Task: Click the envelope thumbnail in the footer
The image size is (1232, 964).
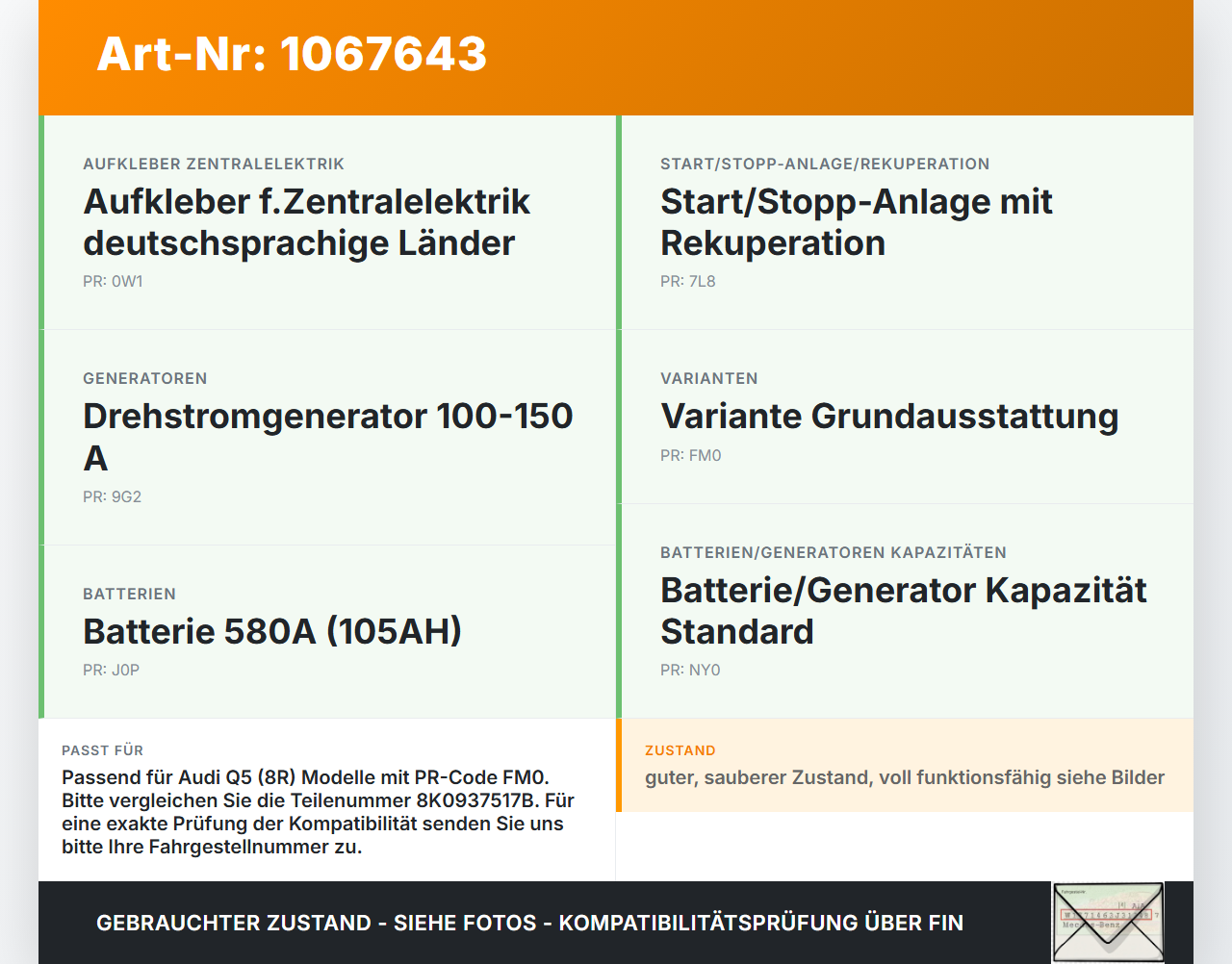Action: click(1108, 923)
